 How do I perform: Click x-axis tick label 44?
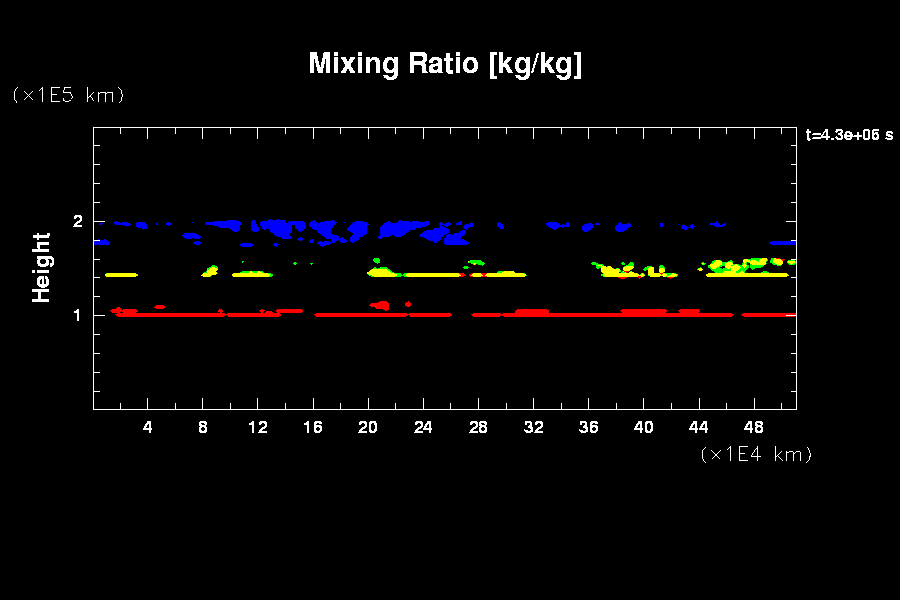(x=698, y=427)
